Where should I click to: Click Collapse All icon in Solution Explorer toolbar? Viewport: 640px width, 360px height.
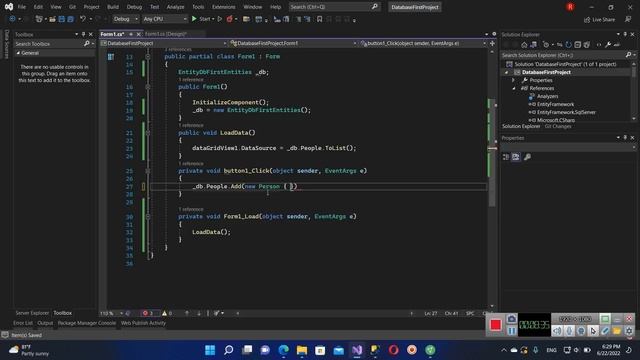pos(578,44)
